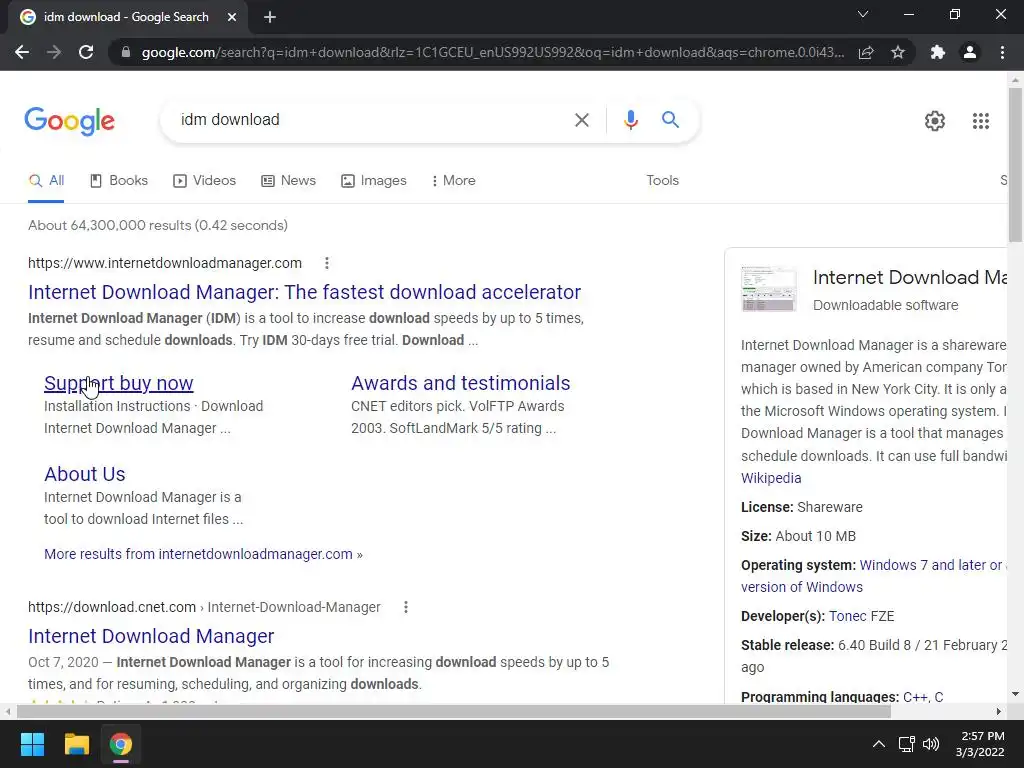1024x768 pixels.
Task: Reload the Google search page
Action: point(86,52)
